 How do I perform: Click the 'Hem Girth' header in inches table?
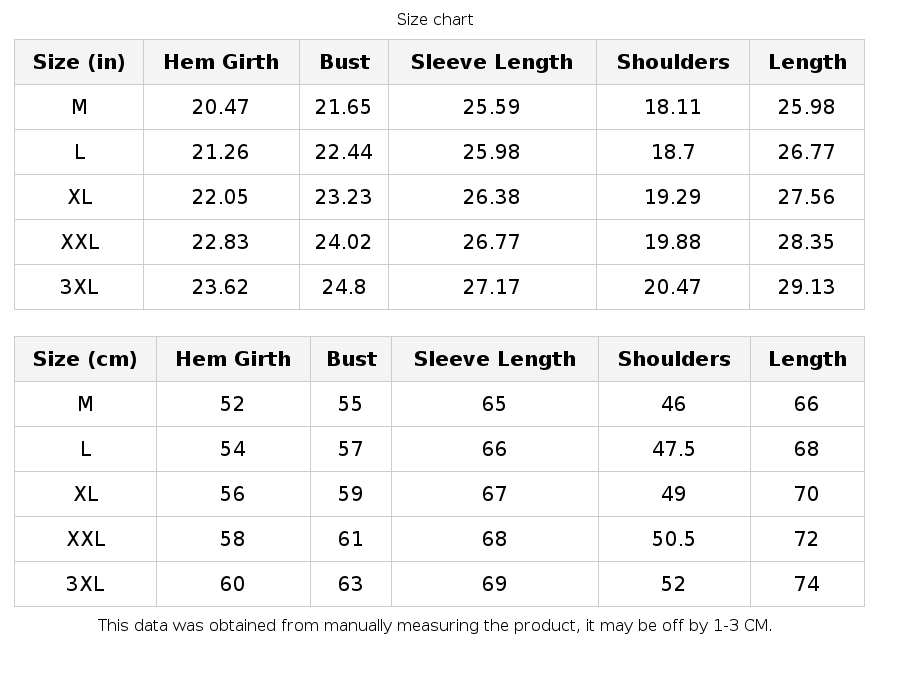tap(221, 62)
